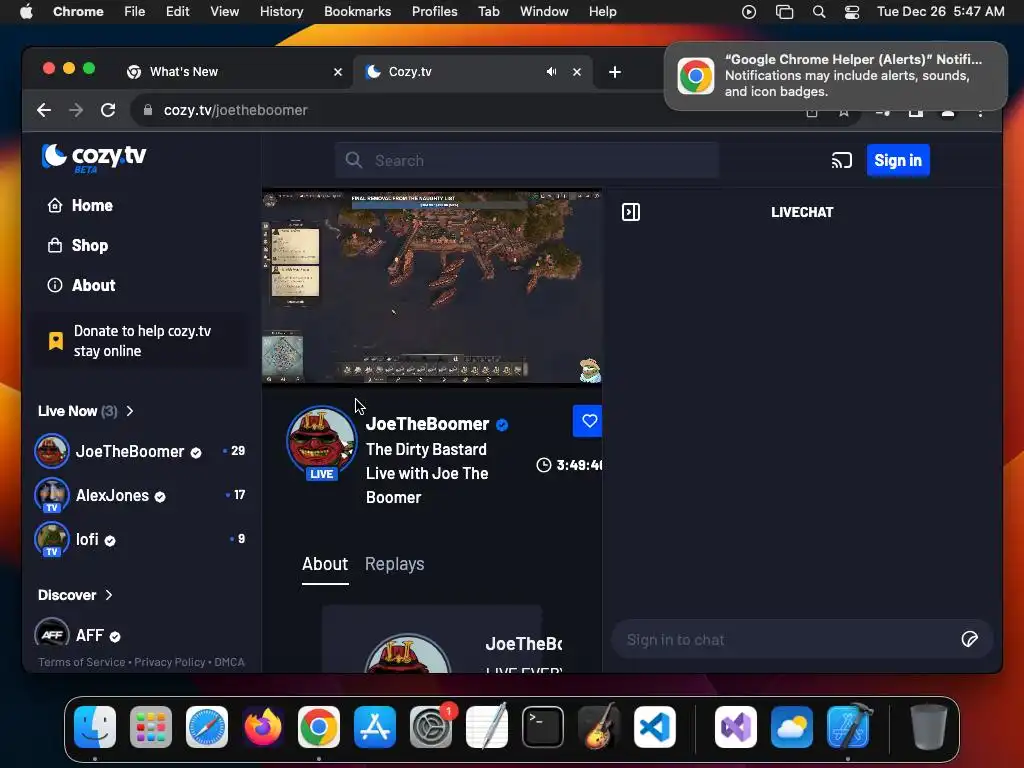Open Spotlight search in menu bar
This screenshot has height=768, width=1024.
click(x=819, y=12)
